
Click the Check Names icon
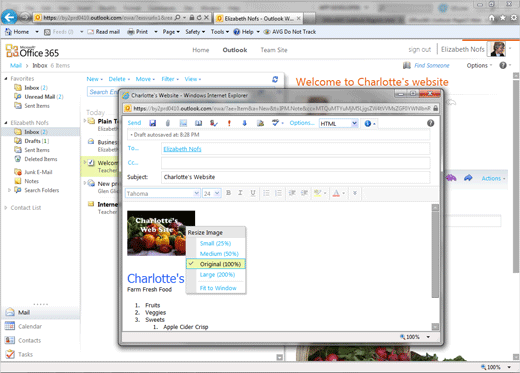[x=214, y=123]
